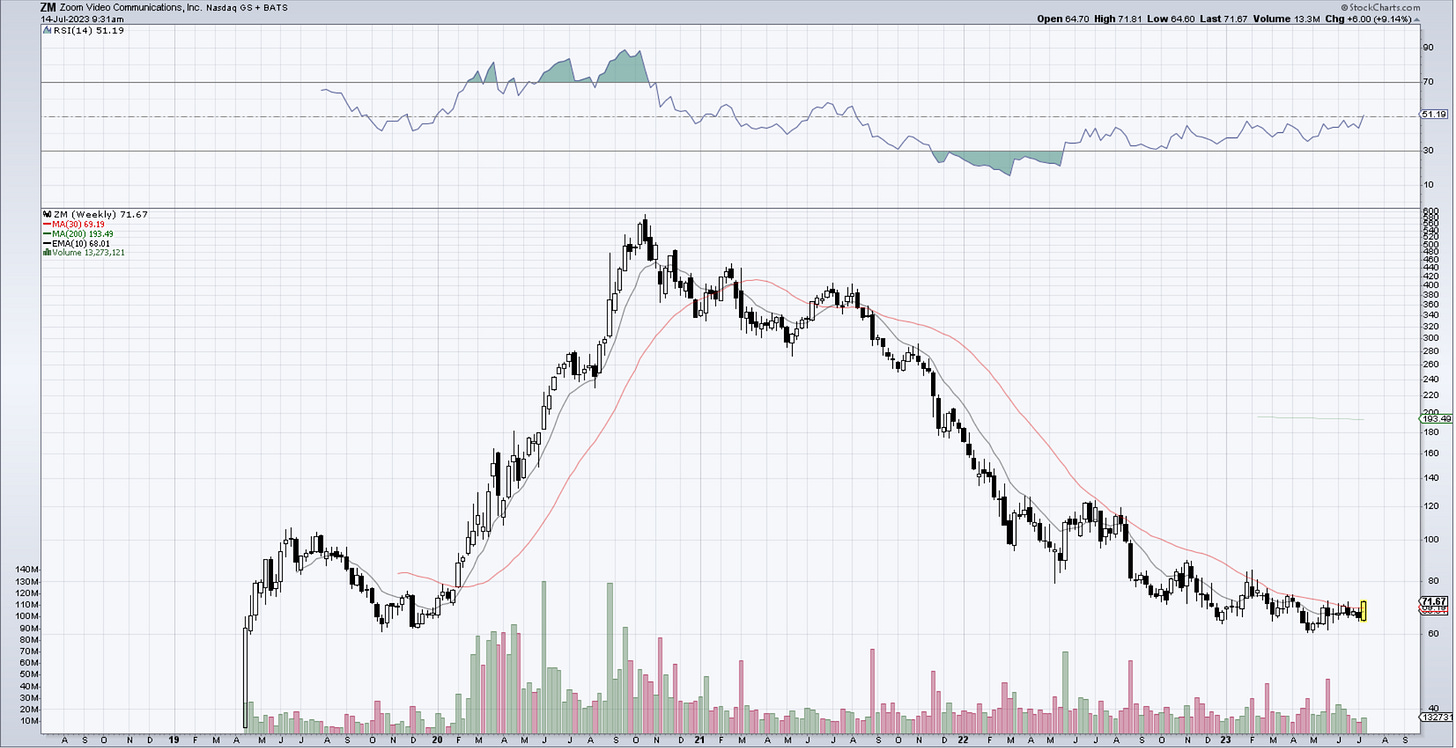Viewport: 1456px width, 748px height.
Task: Click the 20 year label on time axis
Action: pyautogui.click(x=437, y=741)
